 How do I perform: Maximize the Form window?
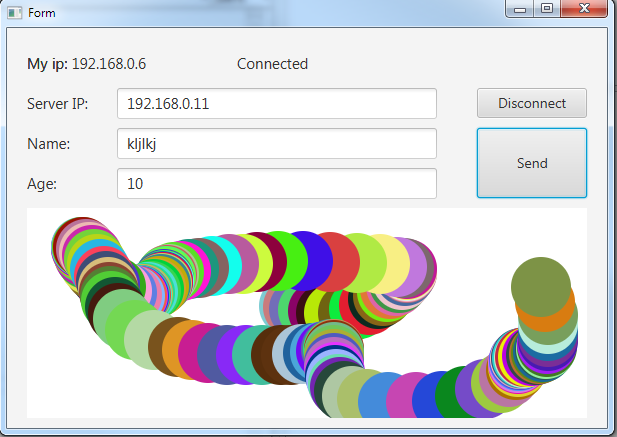coord(547,9)
